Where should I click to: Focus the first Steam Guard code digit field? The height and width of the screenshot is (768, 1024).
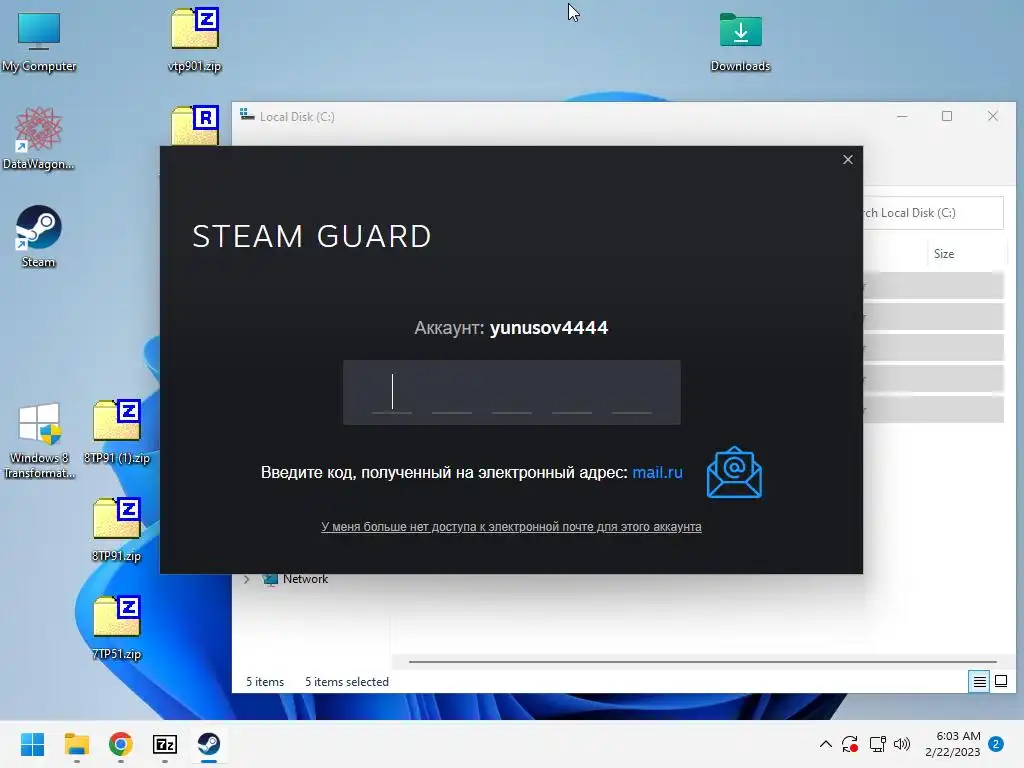click(x=392, y=392)
